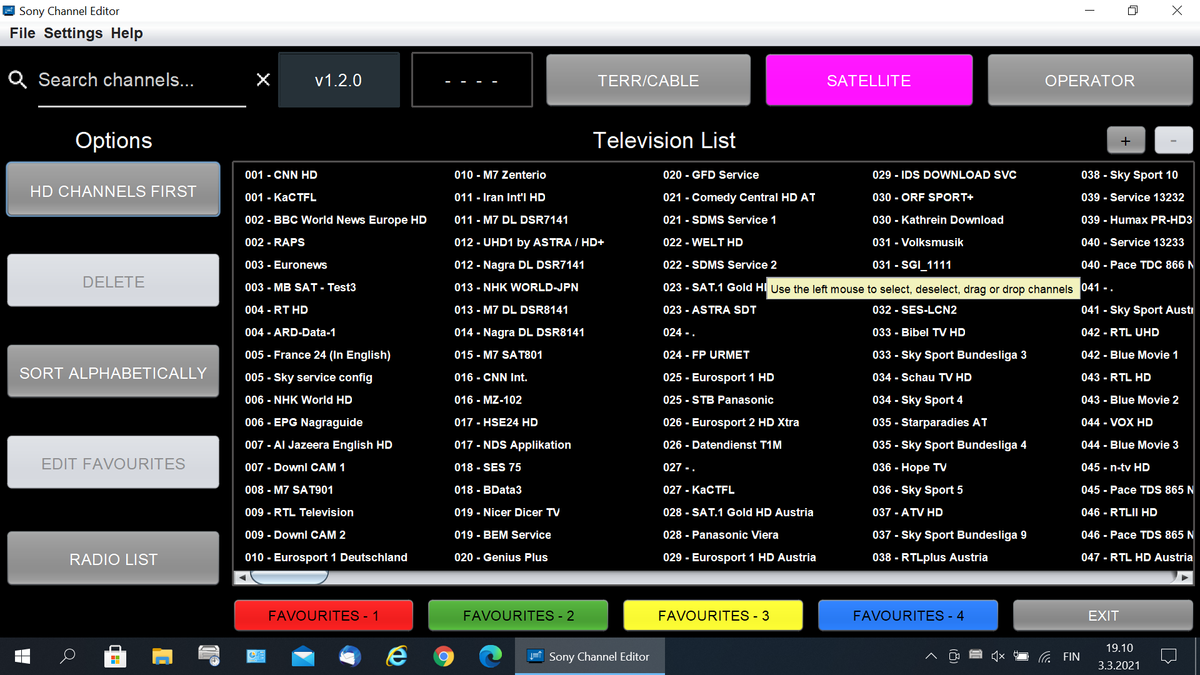The width and height of the screenshot is (1200, 675).
Task: Open File Explorer from the taskbar
Action: click(x=162, y=657)
